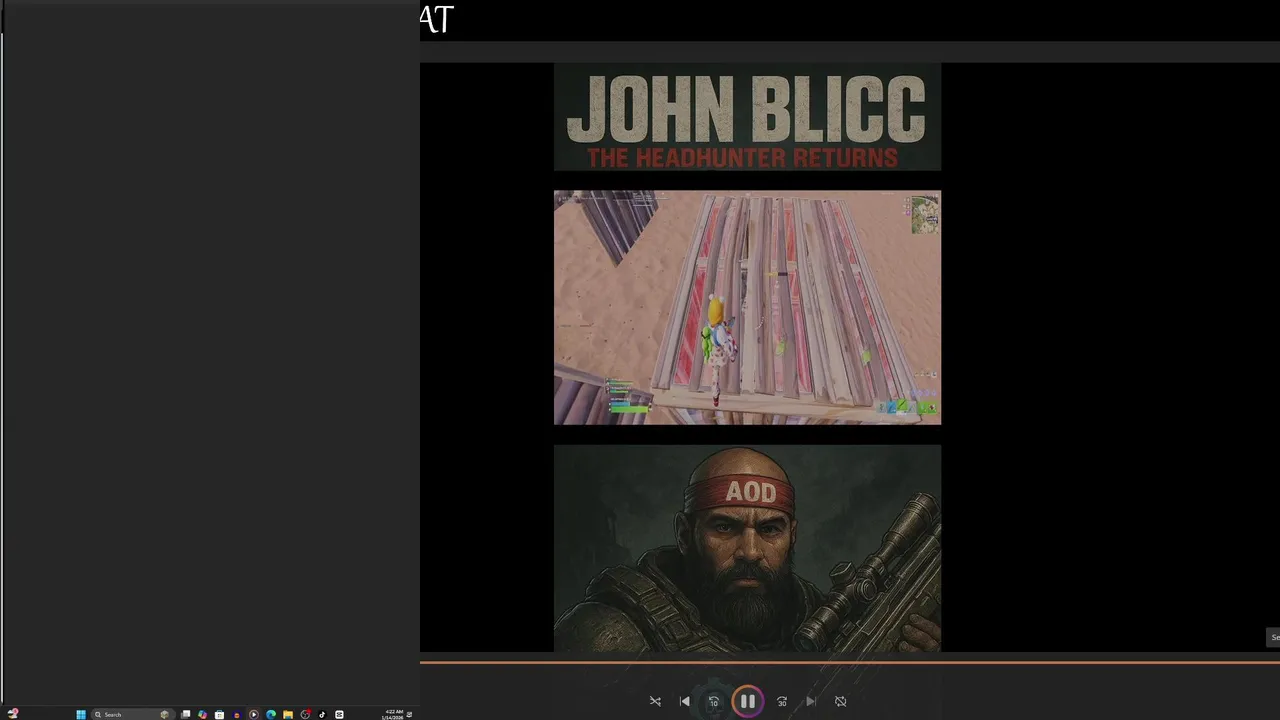1280x720 pixels.
Task: Open Microsoft Edge from the taskbar
Action: tap(271, 714)
